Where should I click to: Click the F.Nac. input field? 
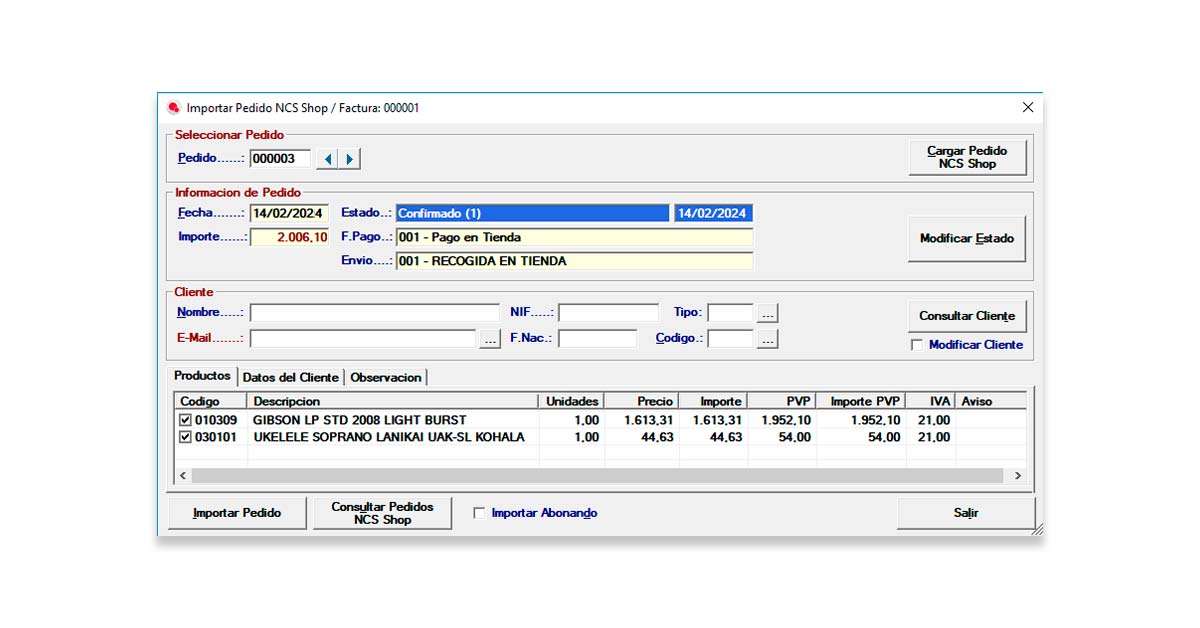tap(598, 339)
